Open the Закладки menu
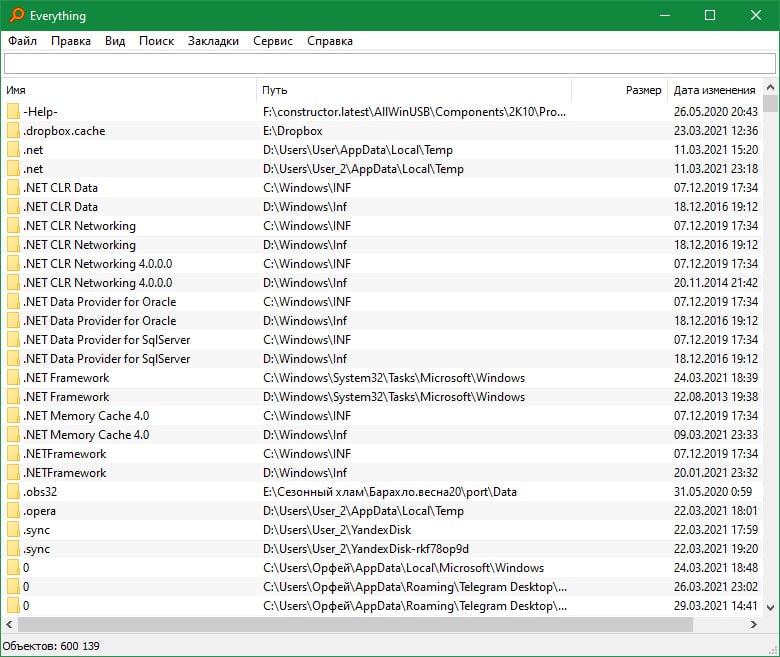 pos(213,41)
